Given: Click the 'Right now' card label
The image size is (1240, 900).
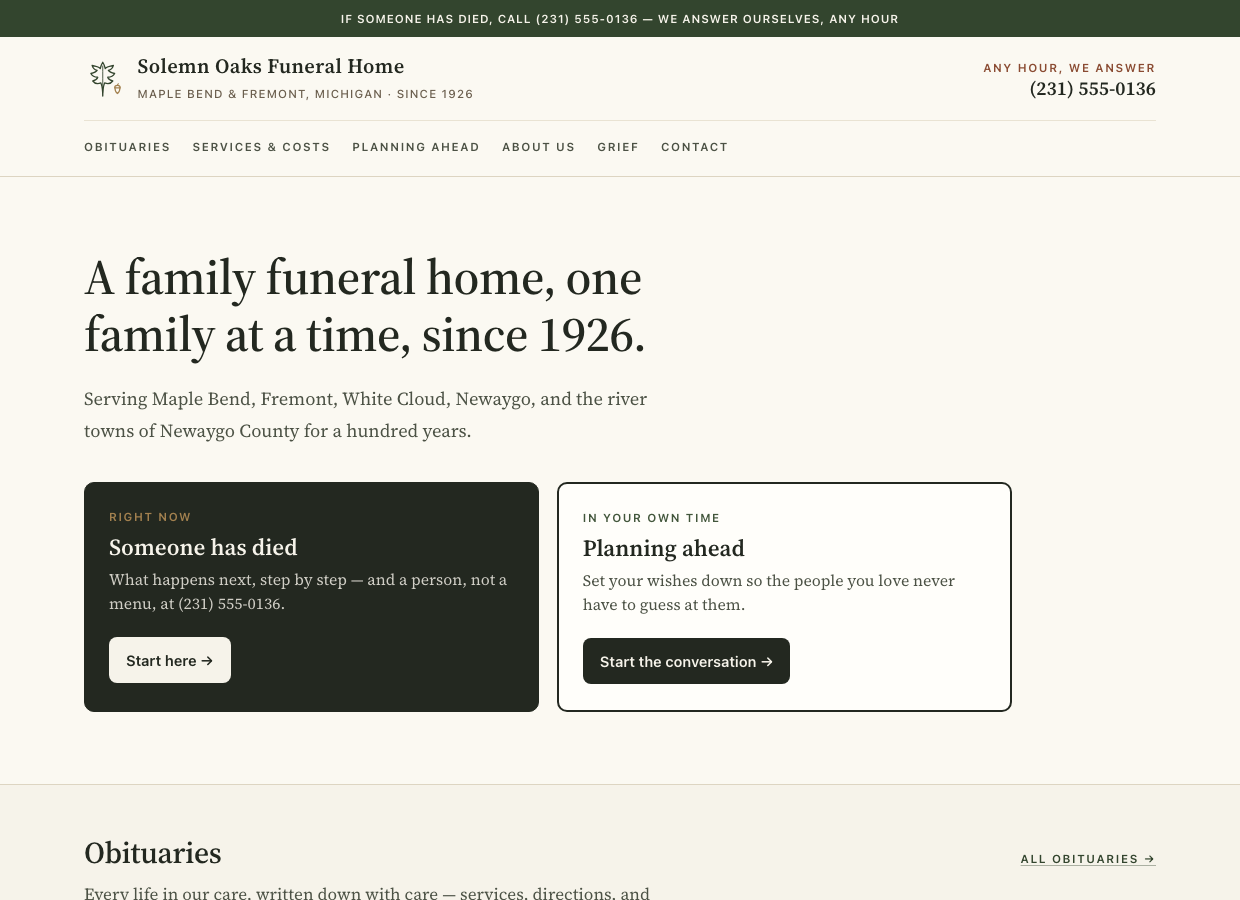Looking at the screenshot, I should [x=150, y=517].
